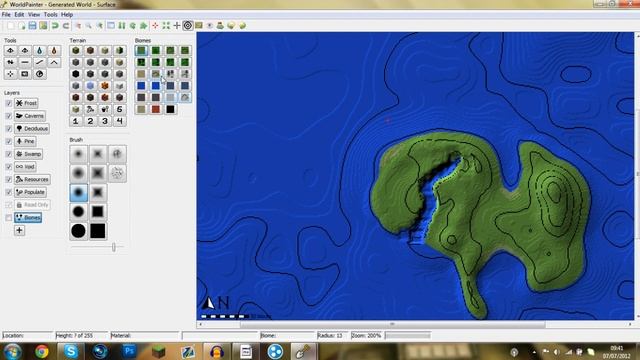Select the caret-shaped mountain tool

coord(54,62)
